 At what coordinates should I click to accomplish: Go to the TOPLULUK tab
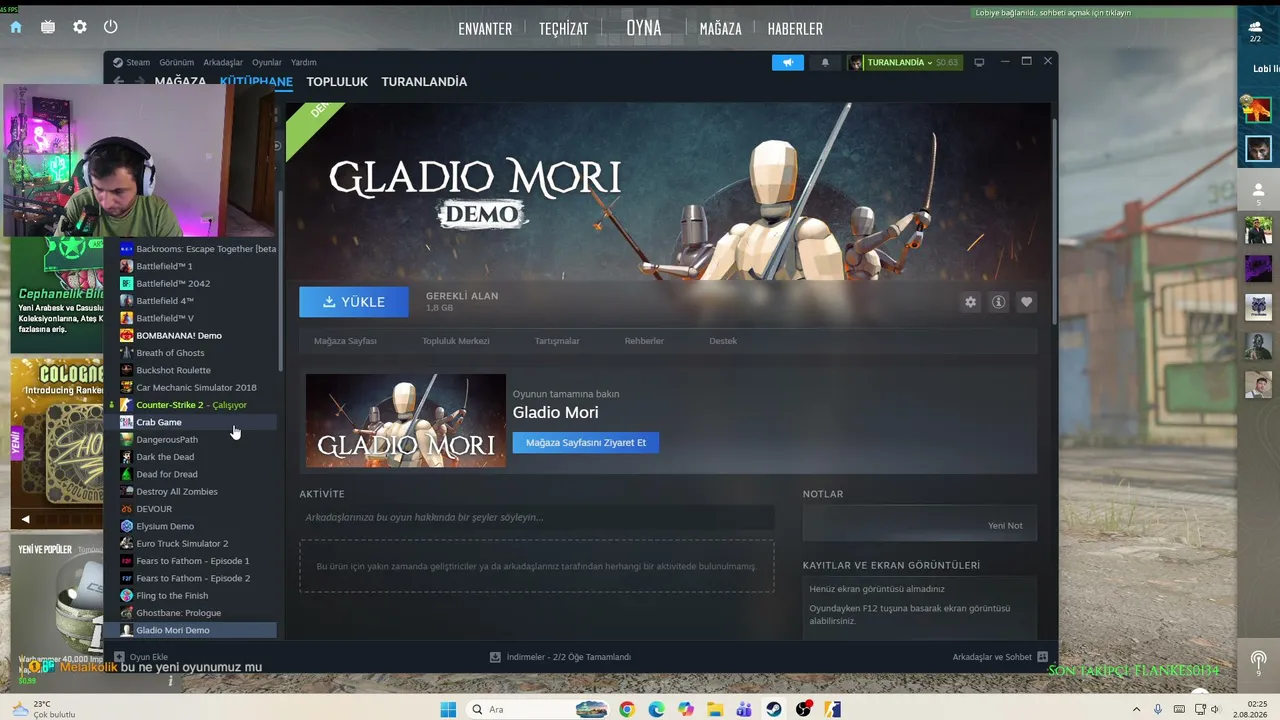(x=337, y=82)
